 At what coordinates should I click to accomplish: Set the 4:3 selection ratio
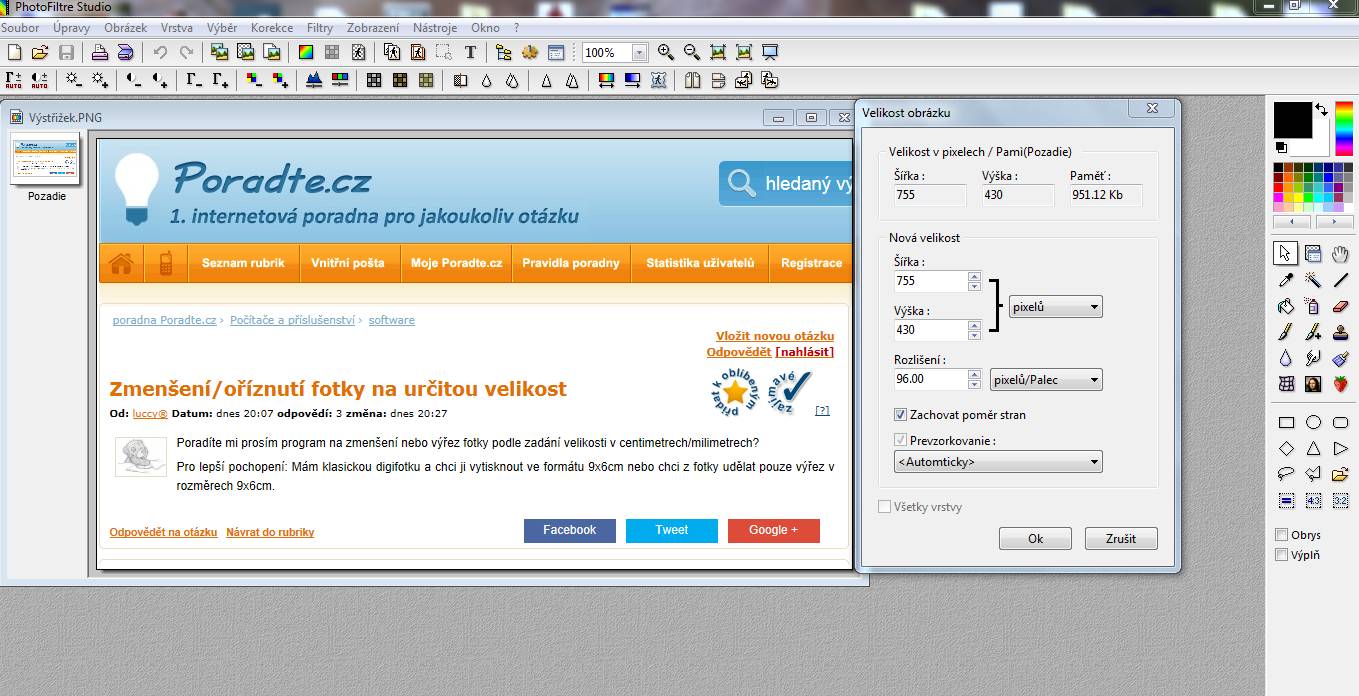(x=1313, y=500)
